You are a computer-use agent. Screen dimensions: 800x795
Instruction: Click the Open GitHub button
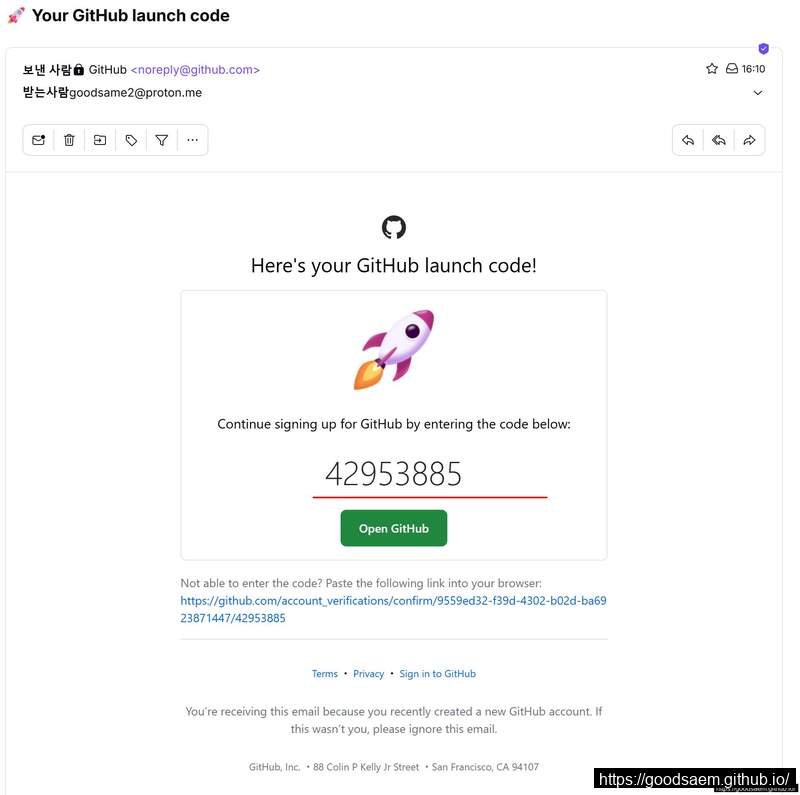tap(394, 528)
